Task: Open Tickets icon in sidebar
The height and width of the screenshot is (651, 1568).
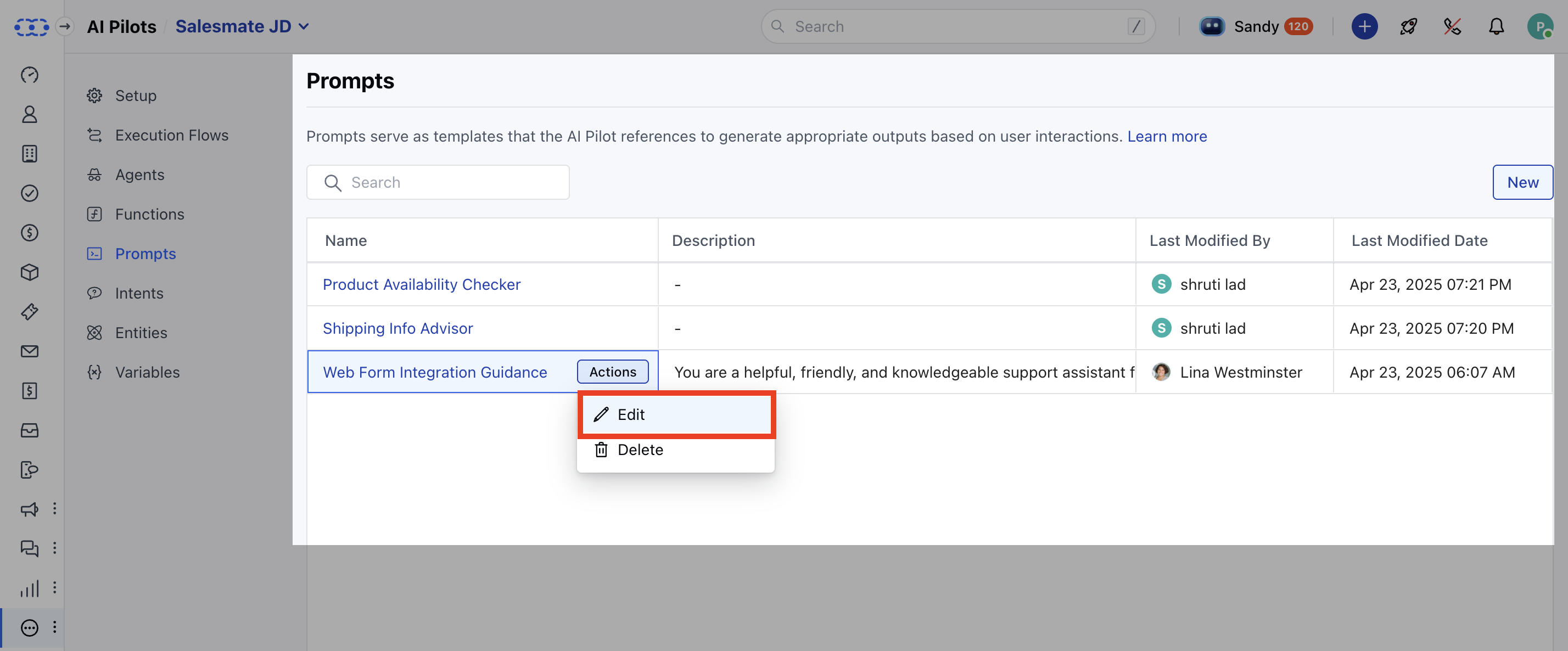Action: coord(29,312)
